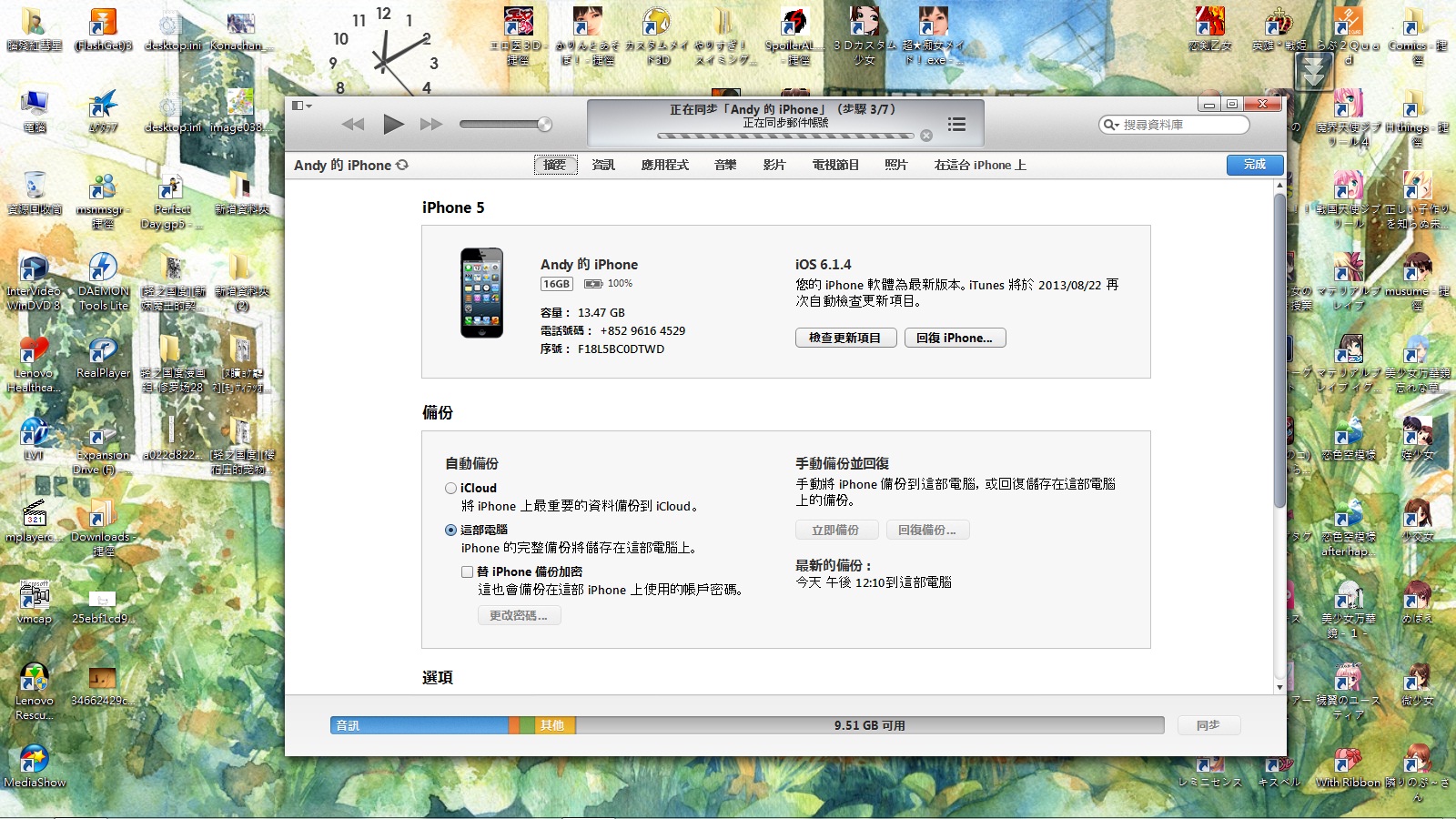Image resolution: width=1456 pixels, height=819 pixels.
Task: Click the serial number F18L5BC0DTWD text
Action: (622, 349)
